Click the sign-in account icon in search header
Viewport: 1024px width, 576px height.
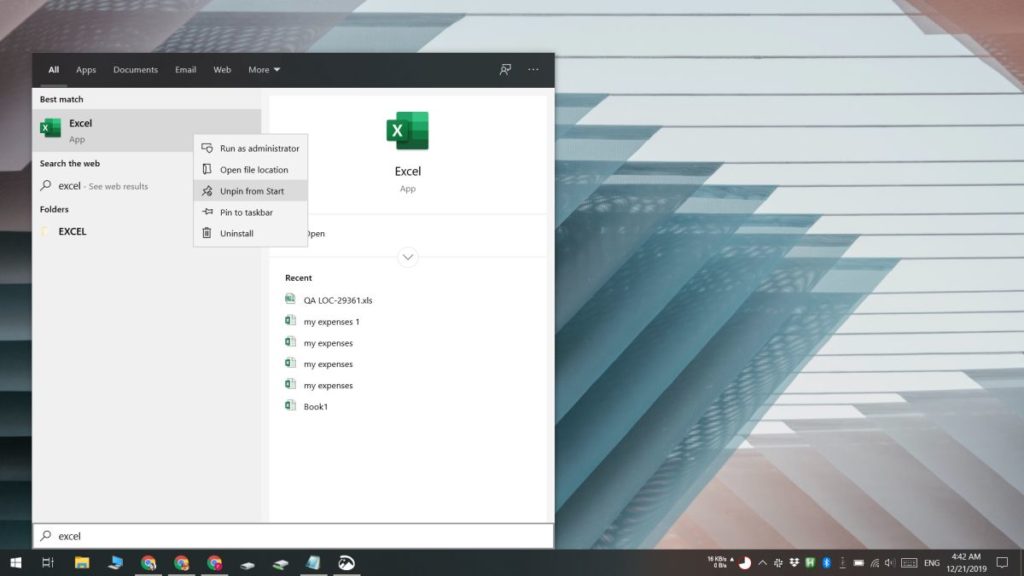504,68
